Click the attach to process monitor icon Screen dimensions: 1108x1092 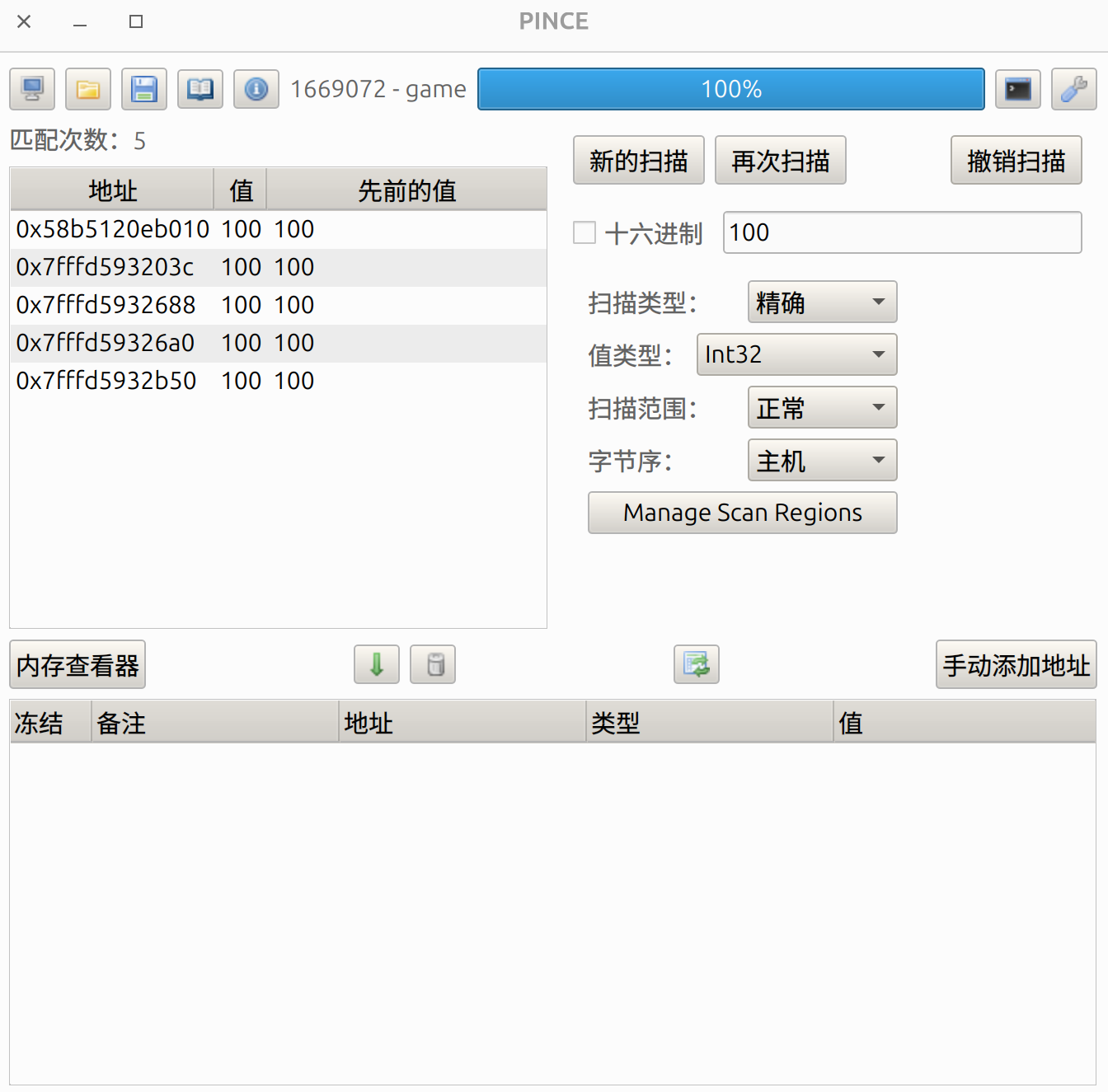tap(32, 89)
